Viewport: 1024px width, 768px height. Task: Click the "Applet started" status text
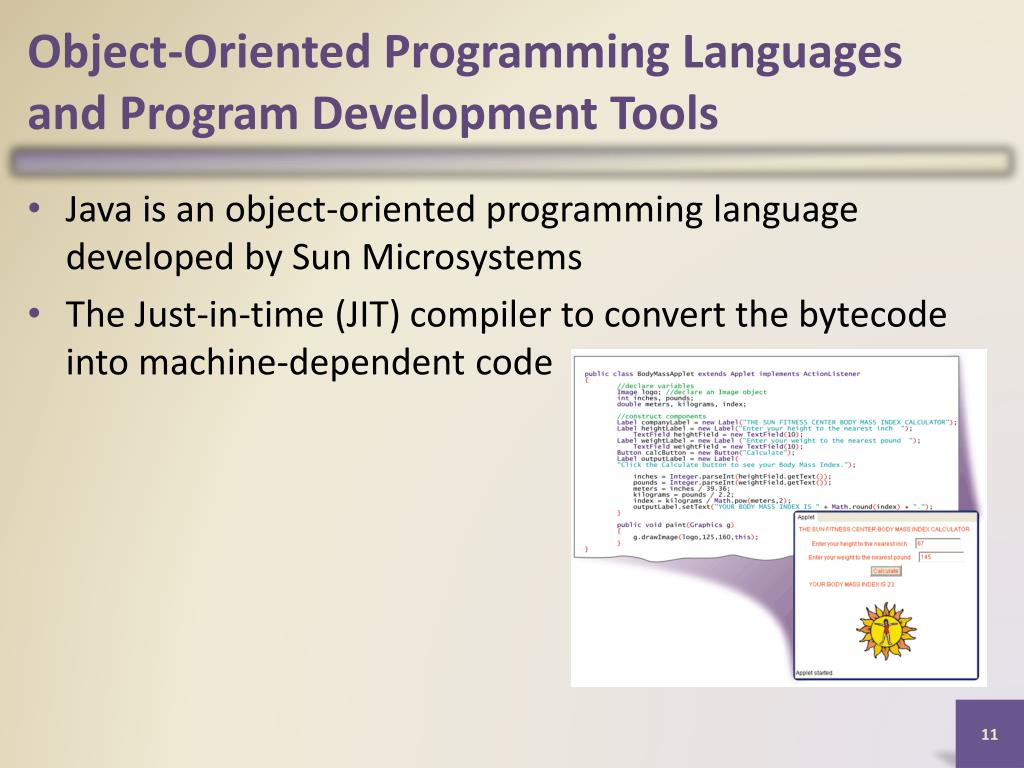tap(814, 673)
